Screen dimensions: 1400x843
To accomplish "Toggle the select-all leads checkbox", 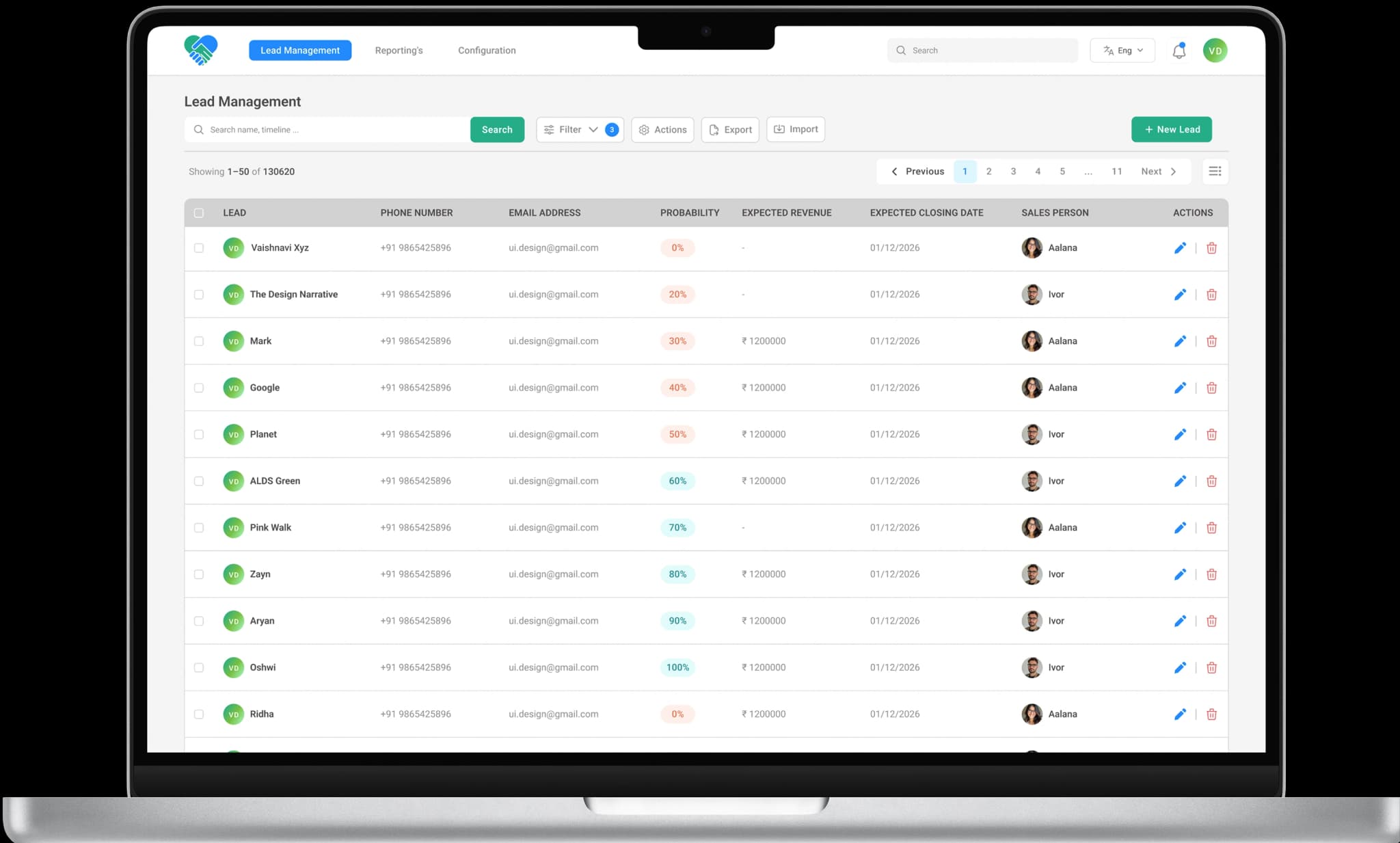I will coord(199,213).
